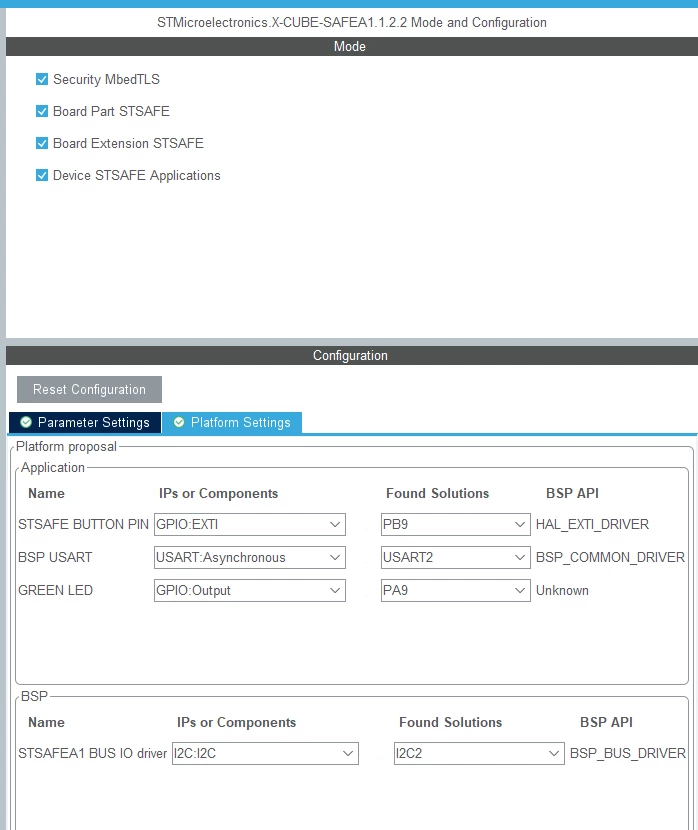698x830 pixels.
Task: Click the GREEN LED row label
Action: 56,590
